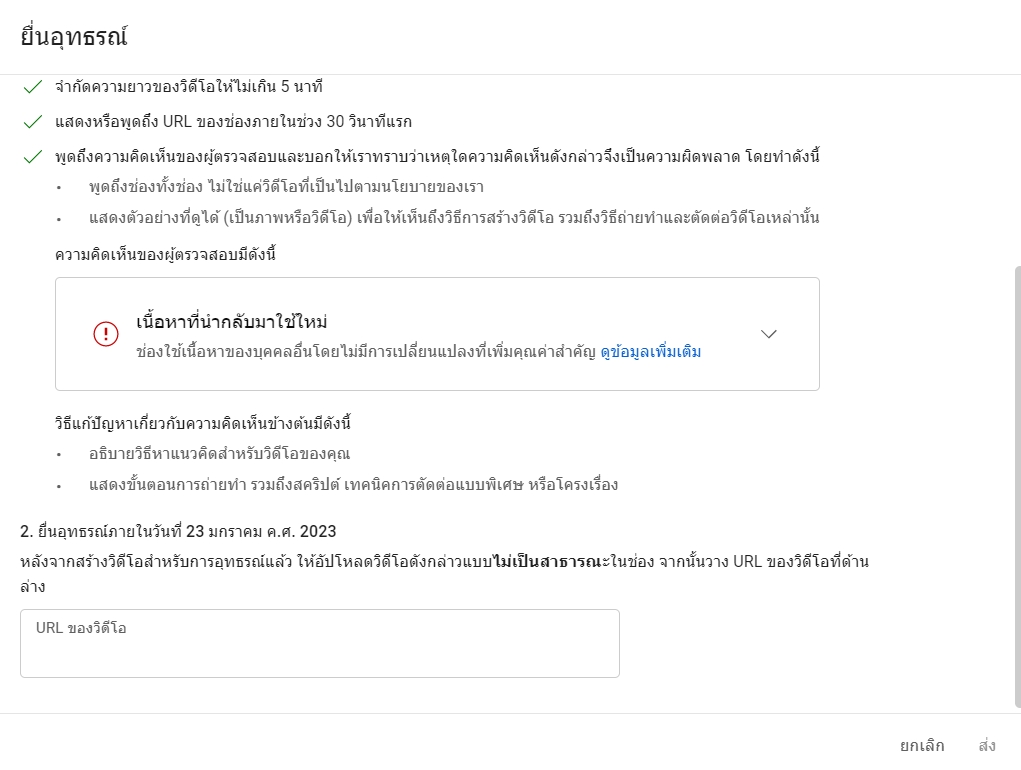Click the bullet อธิบายวิธีหาแนวคิดสำหรับวิดีโอของคุณ
Image resolution: width=1021 pixels, height=770 pixels.
coord(219,454)
